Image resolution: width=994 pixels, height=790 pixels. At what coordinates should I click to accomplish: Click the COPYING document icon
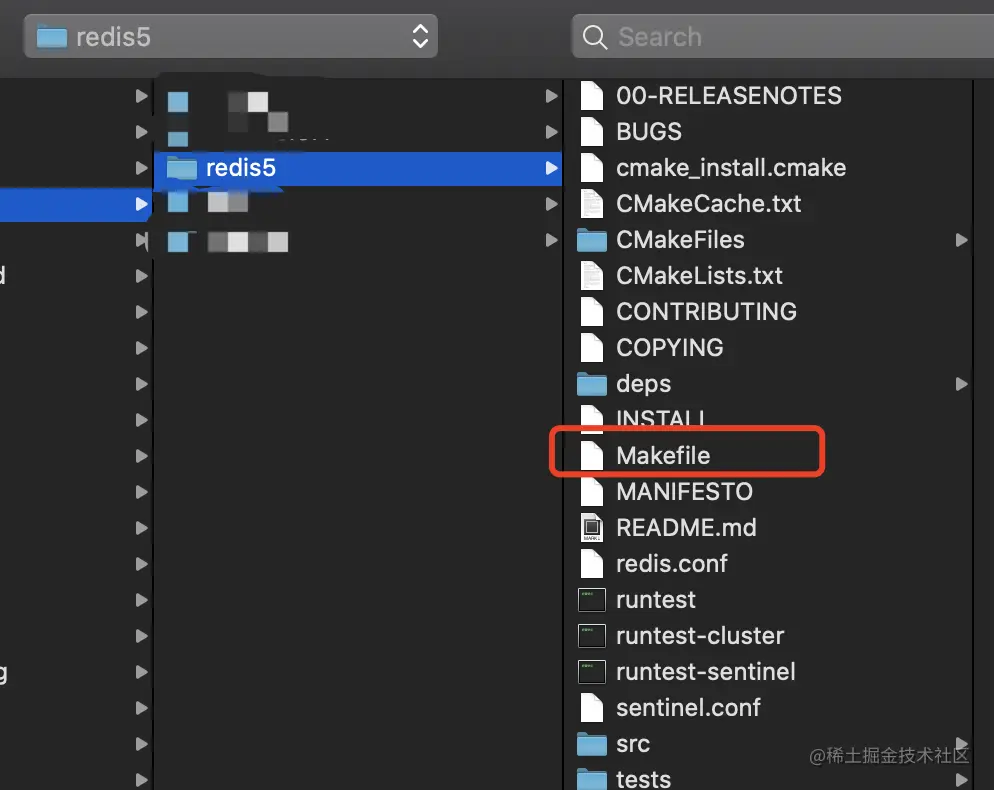point(592,348)
